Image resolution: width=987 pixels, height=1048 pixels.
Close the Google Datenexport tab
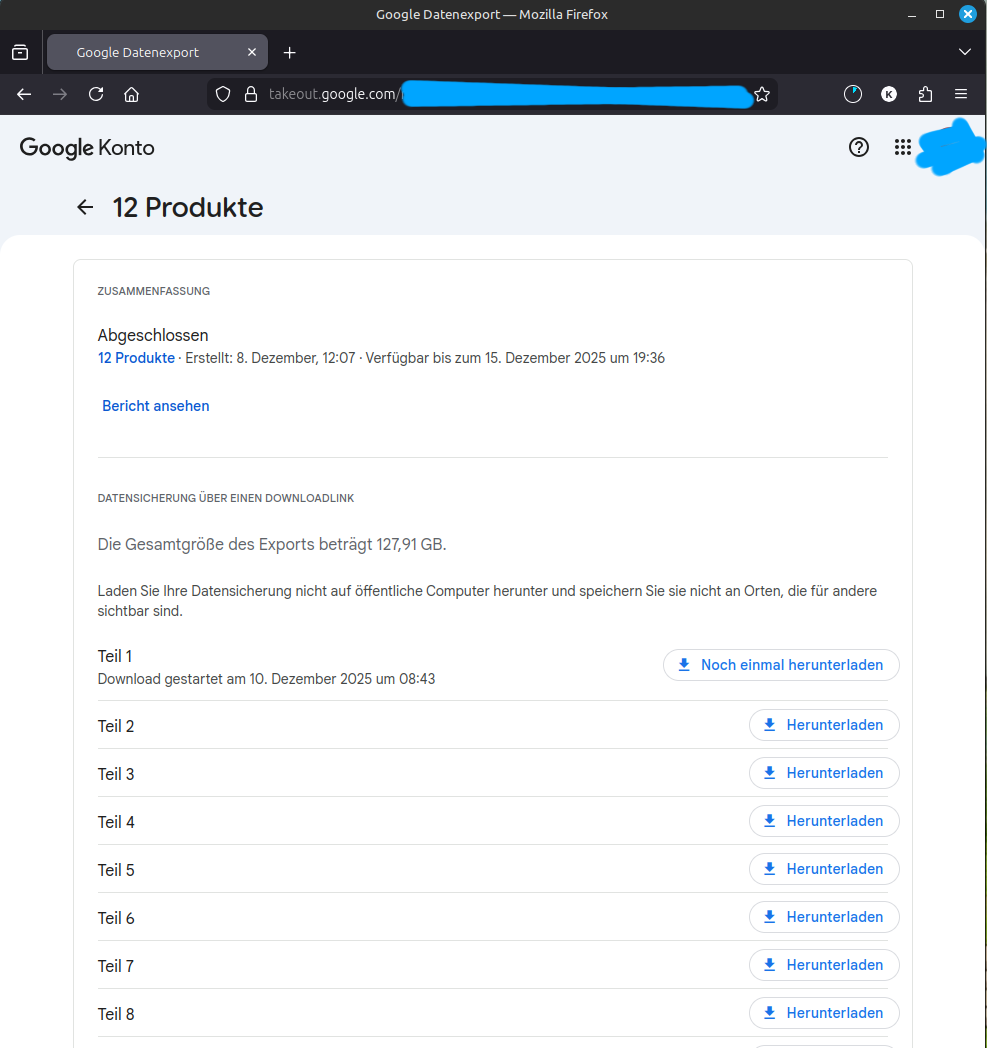tap(252, 52)
